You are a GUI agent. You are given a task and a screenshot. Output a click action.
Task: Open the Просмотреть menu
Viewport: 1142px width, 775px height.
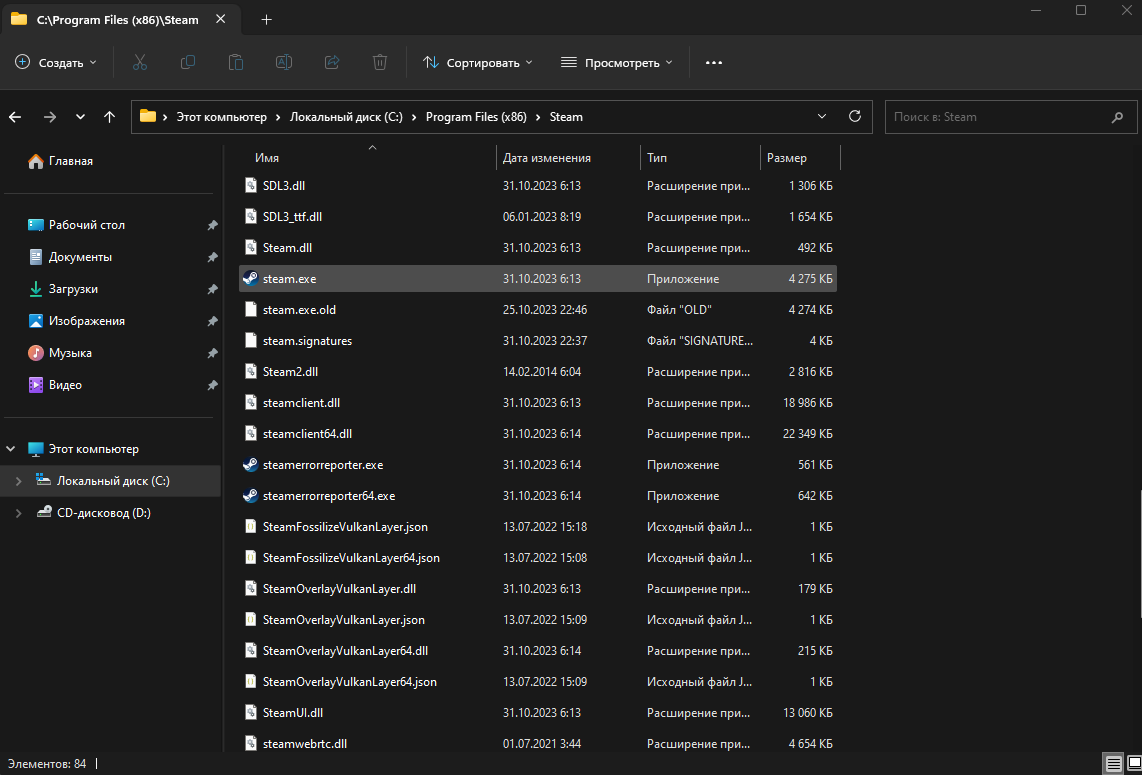(617, 62)
